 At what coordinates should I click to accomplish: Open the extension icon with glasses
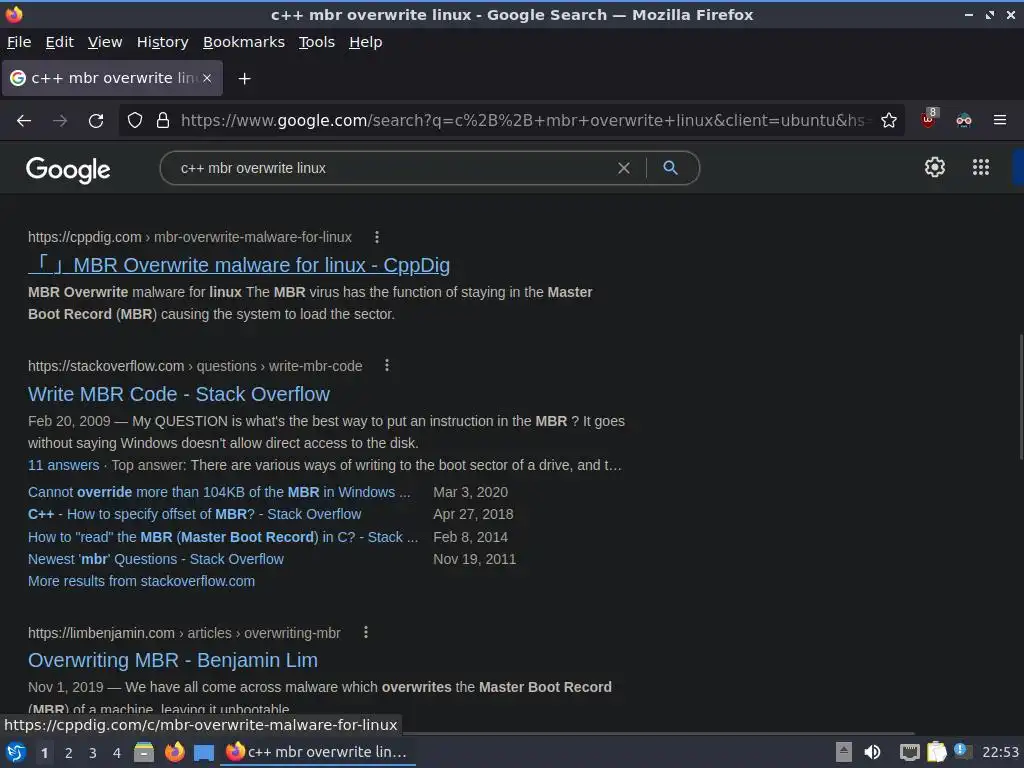964,120
